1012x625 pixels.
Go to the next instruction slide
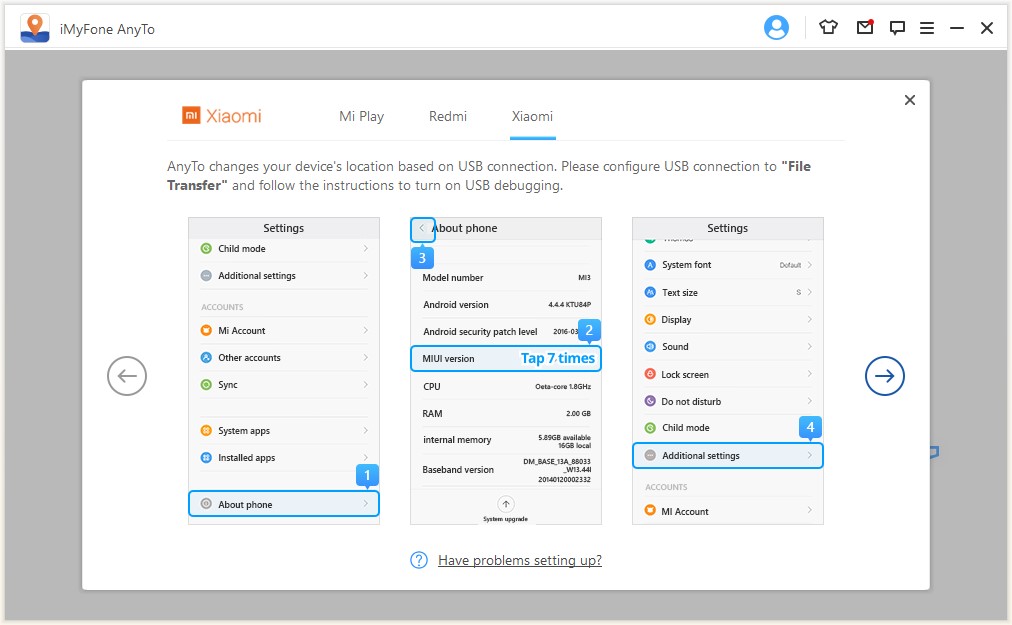(x=884, y=376)
